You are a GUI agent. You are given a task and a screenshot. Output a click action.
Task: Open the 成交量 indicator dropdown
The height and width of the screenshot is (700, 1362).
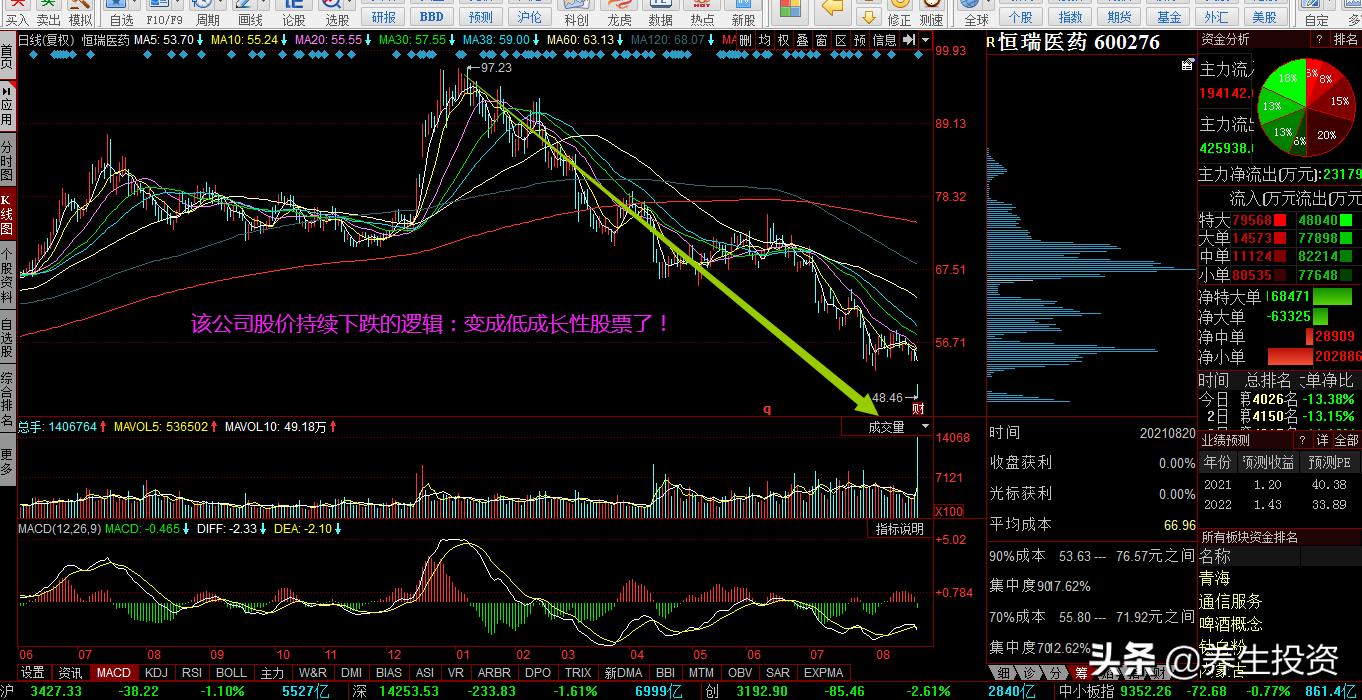pyautogui.click(x=885, y=425)
